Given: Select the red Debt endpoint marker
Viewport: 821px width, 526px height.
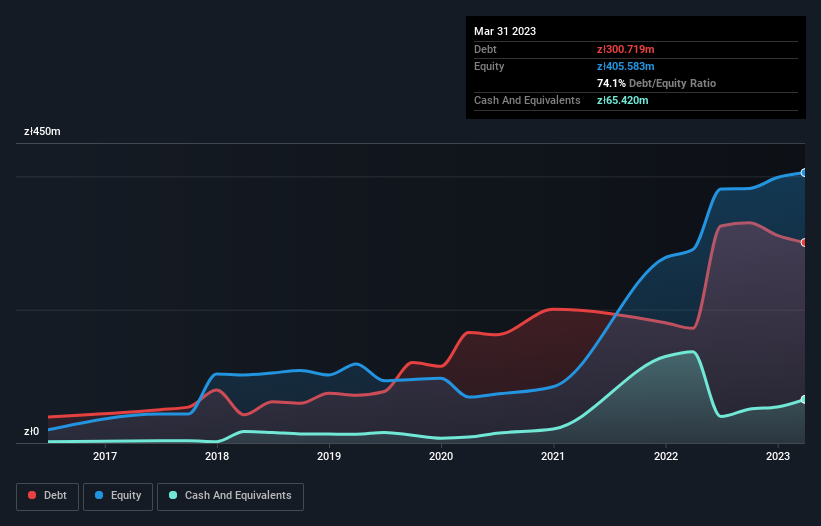Looking at the screenshot, I should click(804, 243).
